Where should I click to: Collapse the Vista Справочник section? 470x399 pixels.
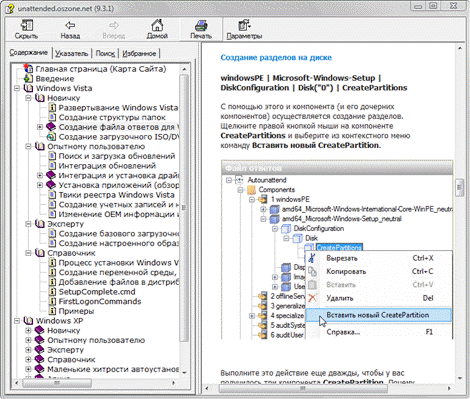[x=28, y=253]
